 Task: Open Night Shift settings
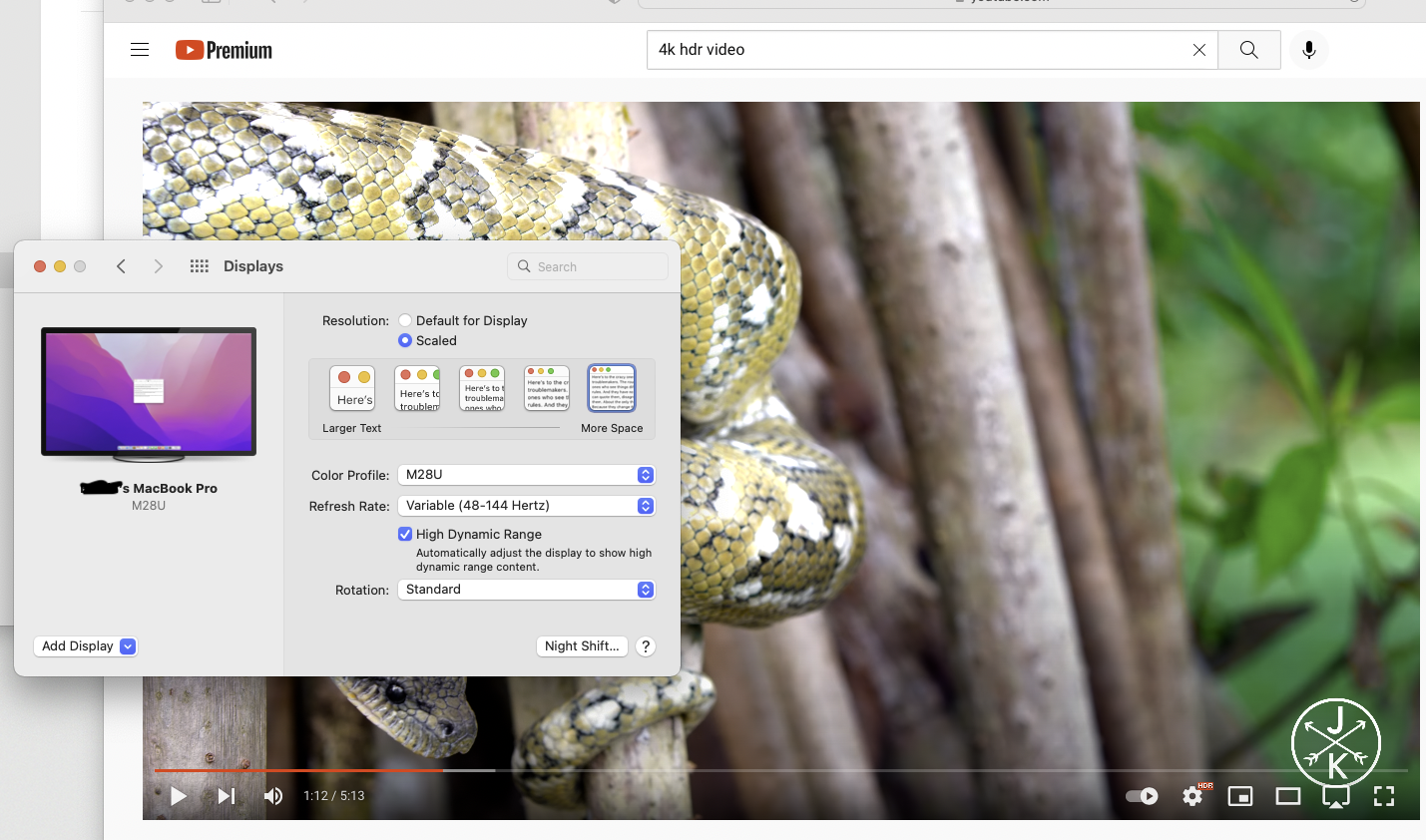point(582,646)
